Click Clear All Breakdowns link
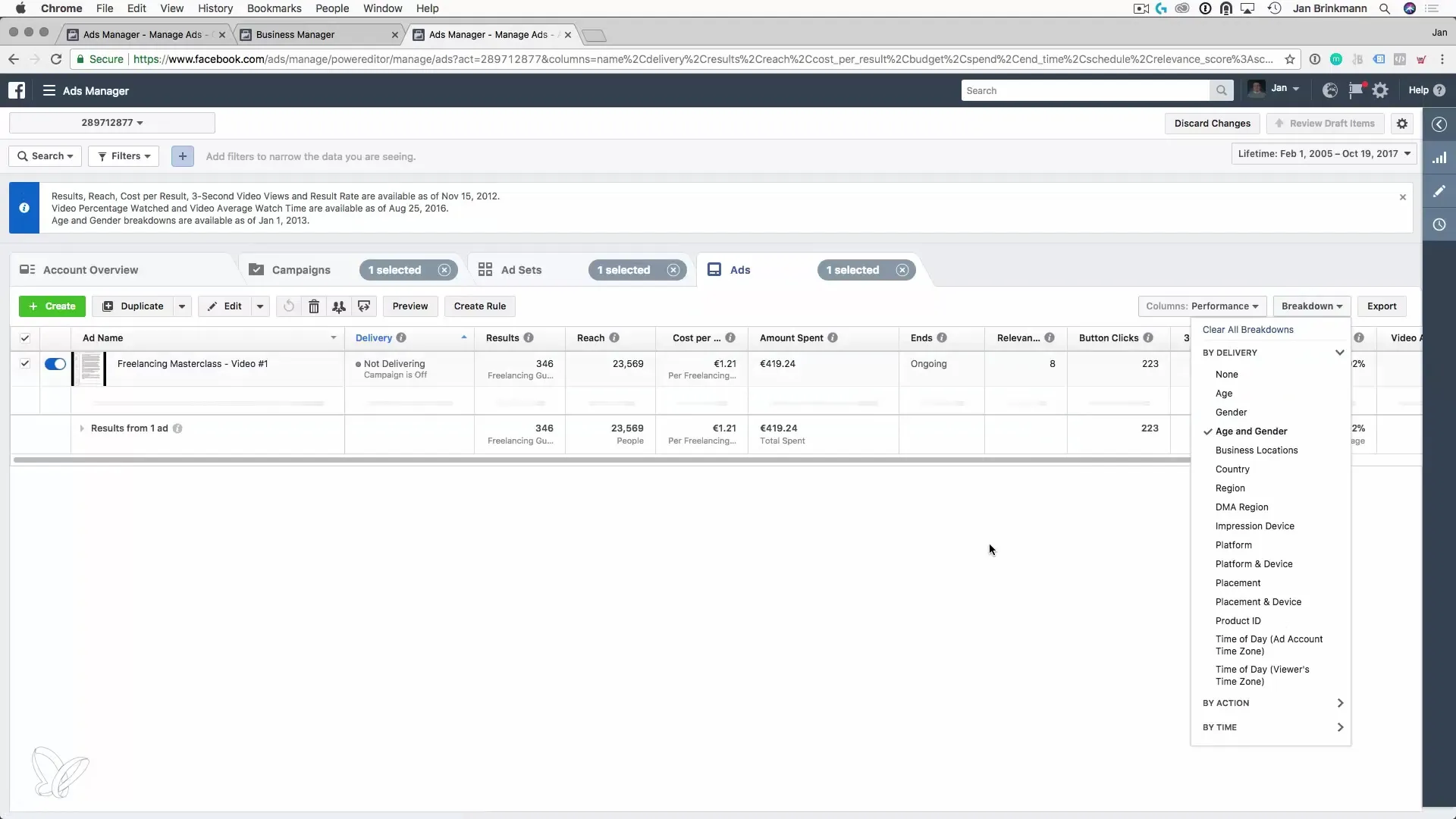The width and height of the screenshot is (1456, 819). point(1248,330)
